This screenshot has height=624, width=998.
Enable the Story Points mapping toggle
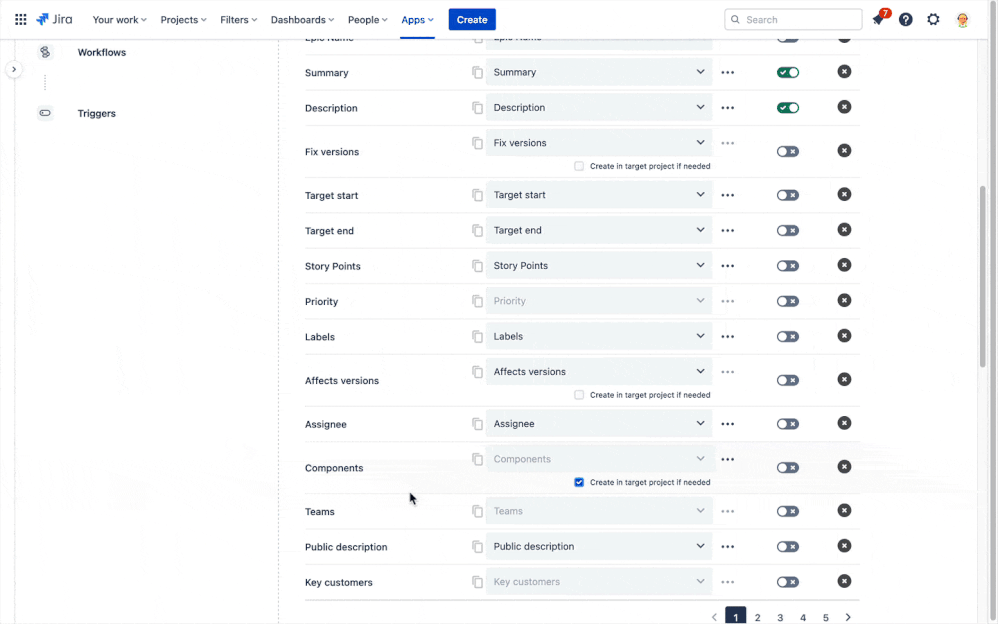coord(787,265)
